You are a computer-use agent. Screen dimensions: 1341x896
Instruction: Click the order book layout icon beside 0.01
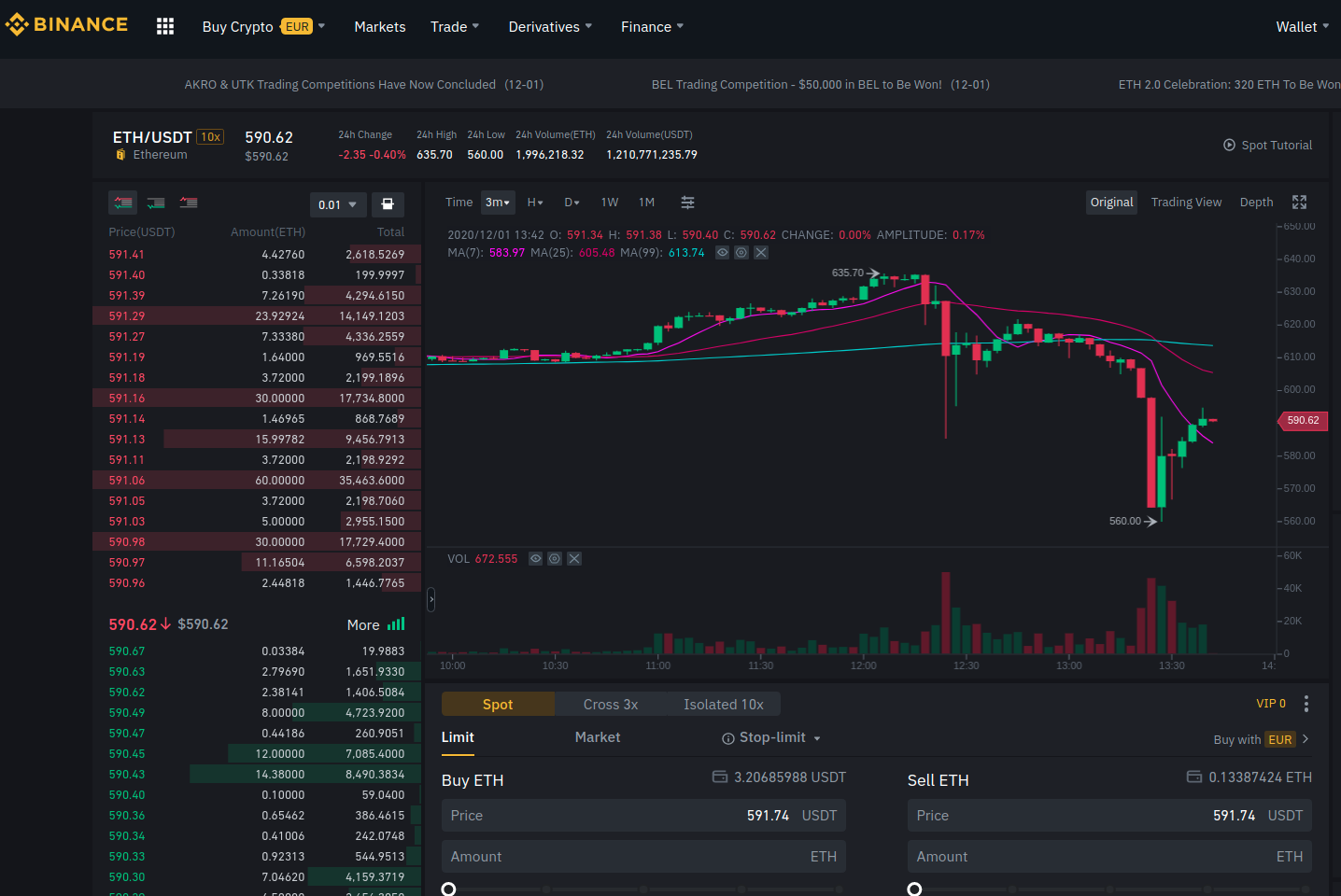tap(388, 204)
